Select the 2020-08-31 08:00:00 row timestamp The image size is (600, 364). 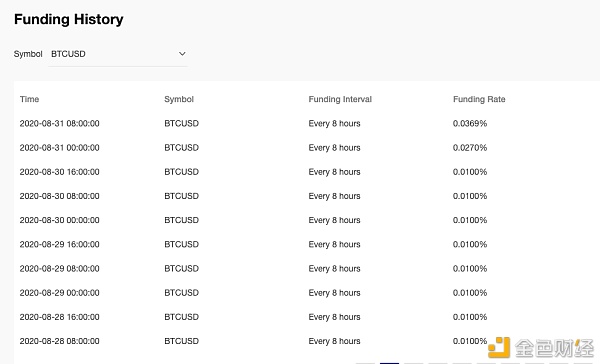(x=59, y=124)
